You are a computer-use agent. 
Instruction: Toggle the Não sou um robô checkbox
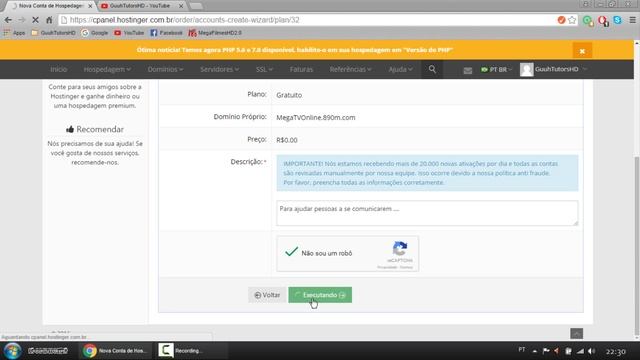(291, 252)
